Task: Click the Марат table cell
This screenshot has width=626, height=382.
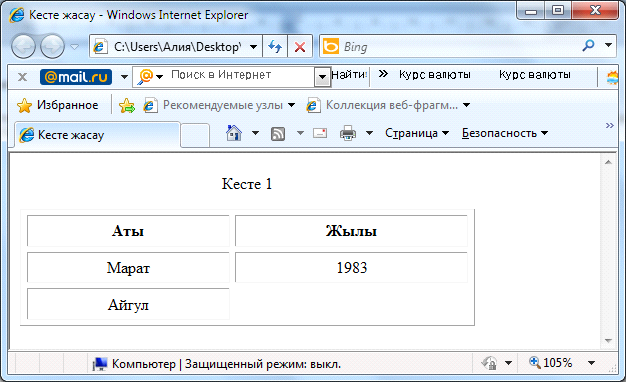Action: [x=128, y=267]
